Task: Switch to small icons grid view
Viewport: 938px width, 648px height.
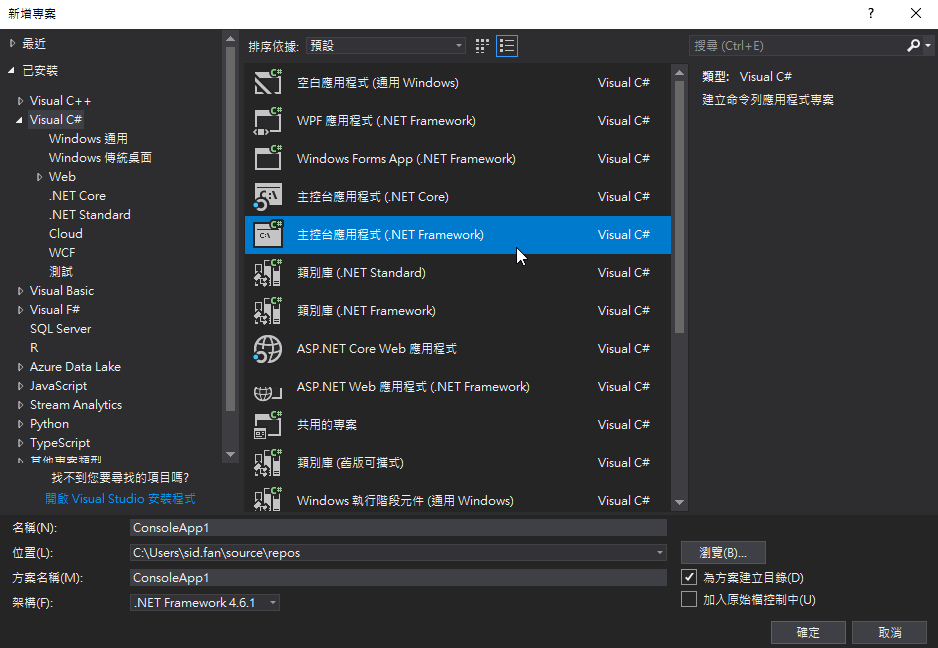Action: tap(482, 46)
